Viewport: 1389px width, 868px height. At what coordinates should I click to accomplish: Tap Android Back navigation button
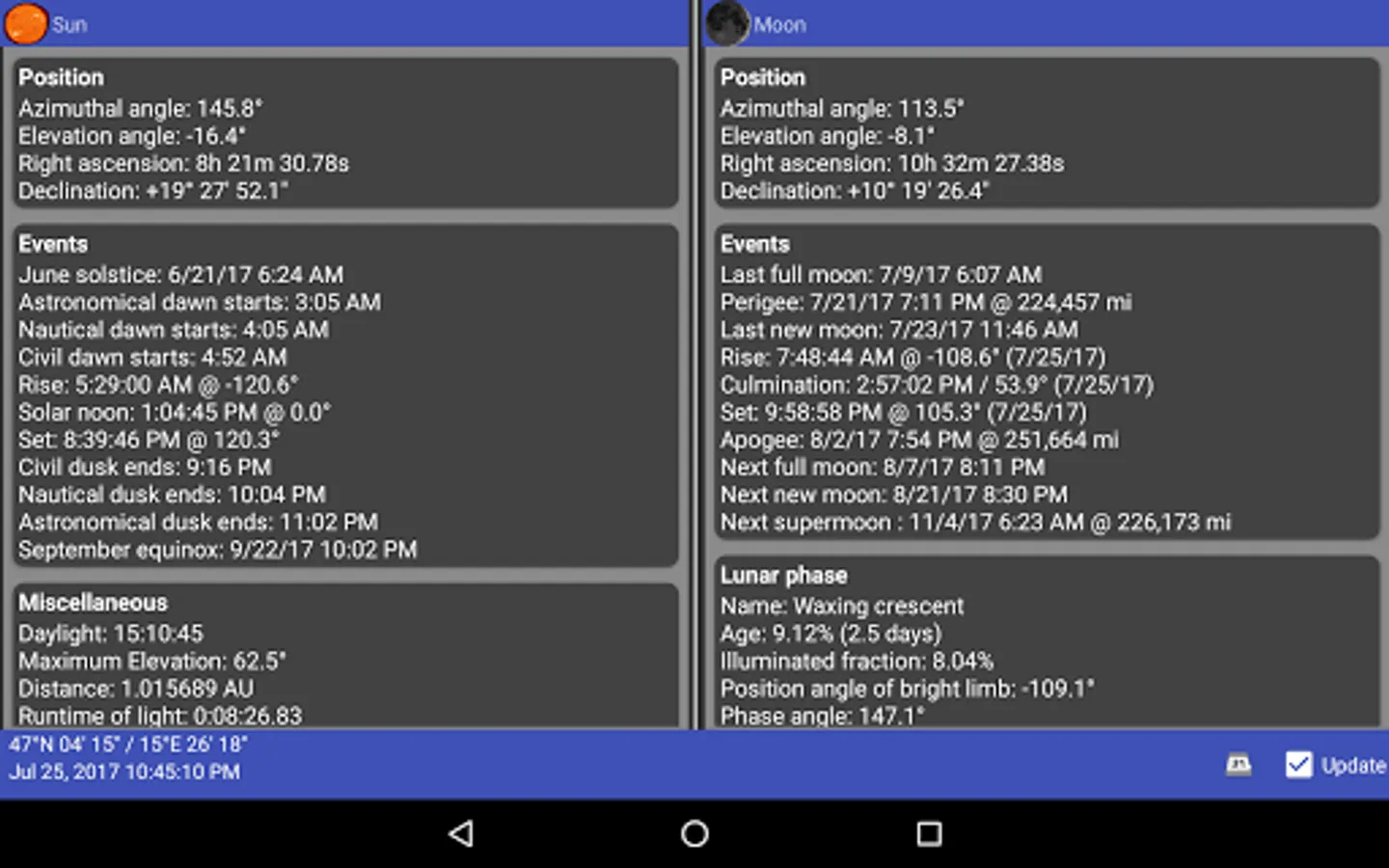461,833
